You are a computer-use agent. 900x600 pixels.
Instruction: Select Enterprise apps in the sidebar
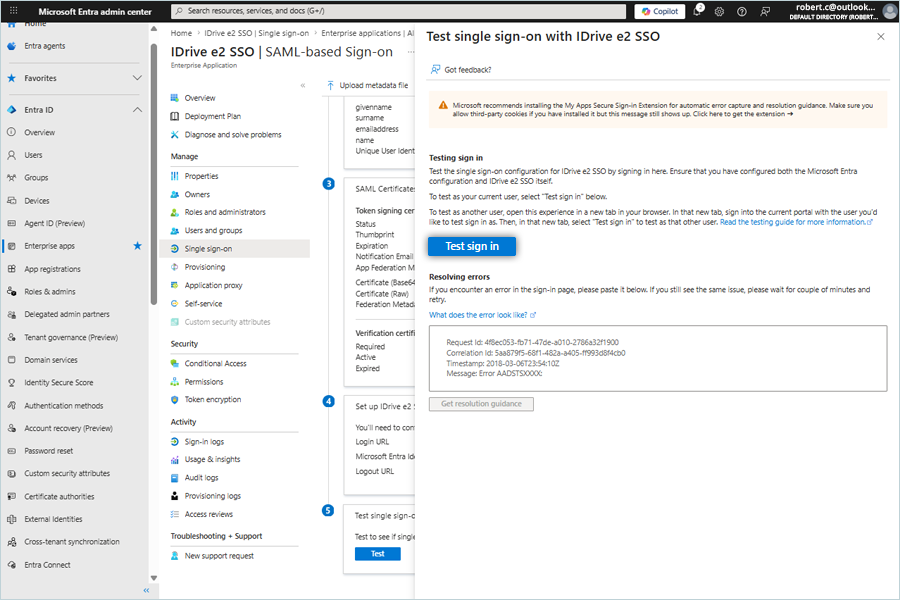(49, 246)
